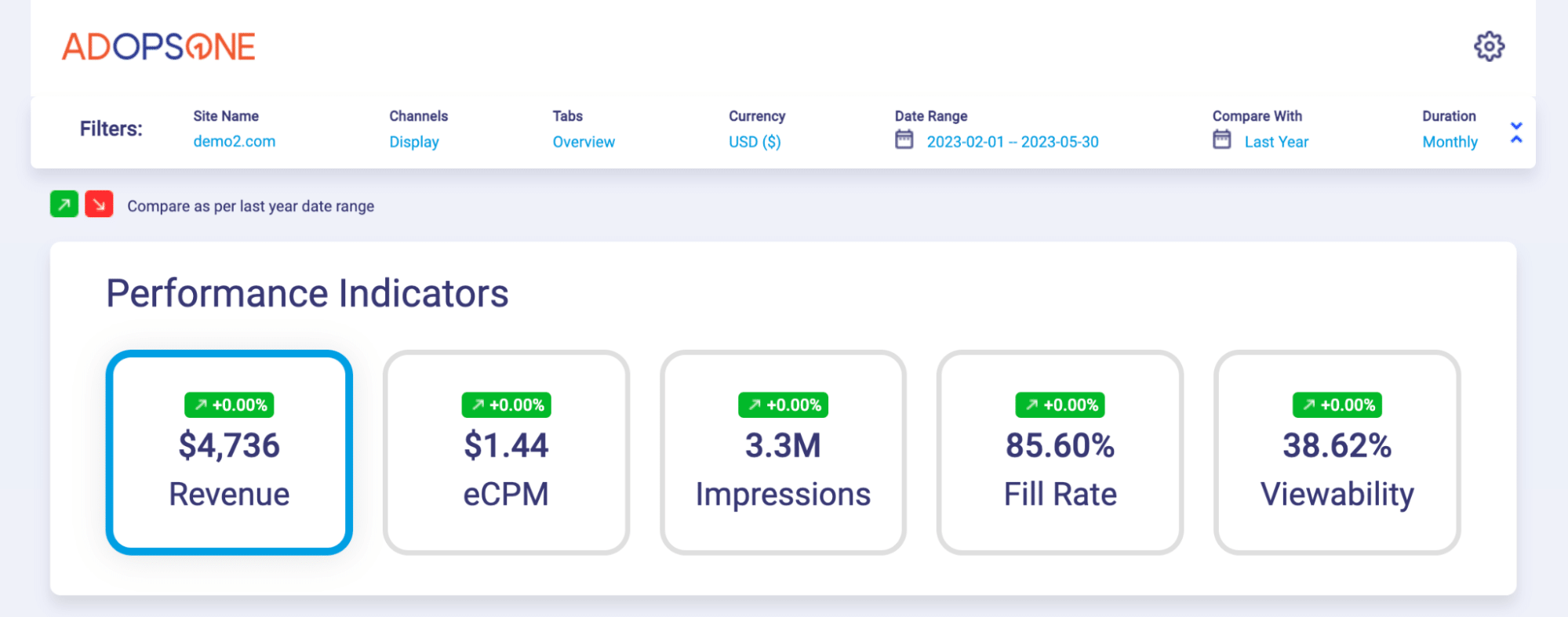
Task: Select the eCPM indicator card
Action: [506, 470]
